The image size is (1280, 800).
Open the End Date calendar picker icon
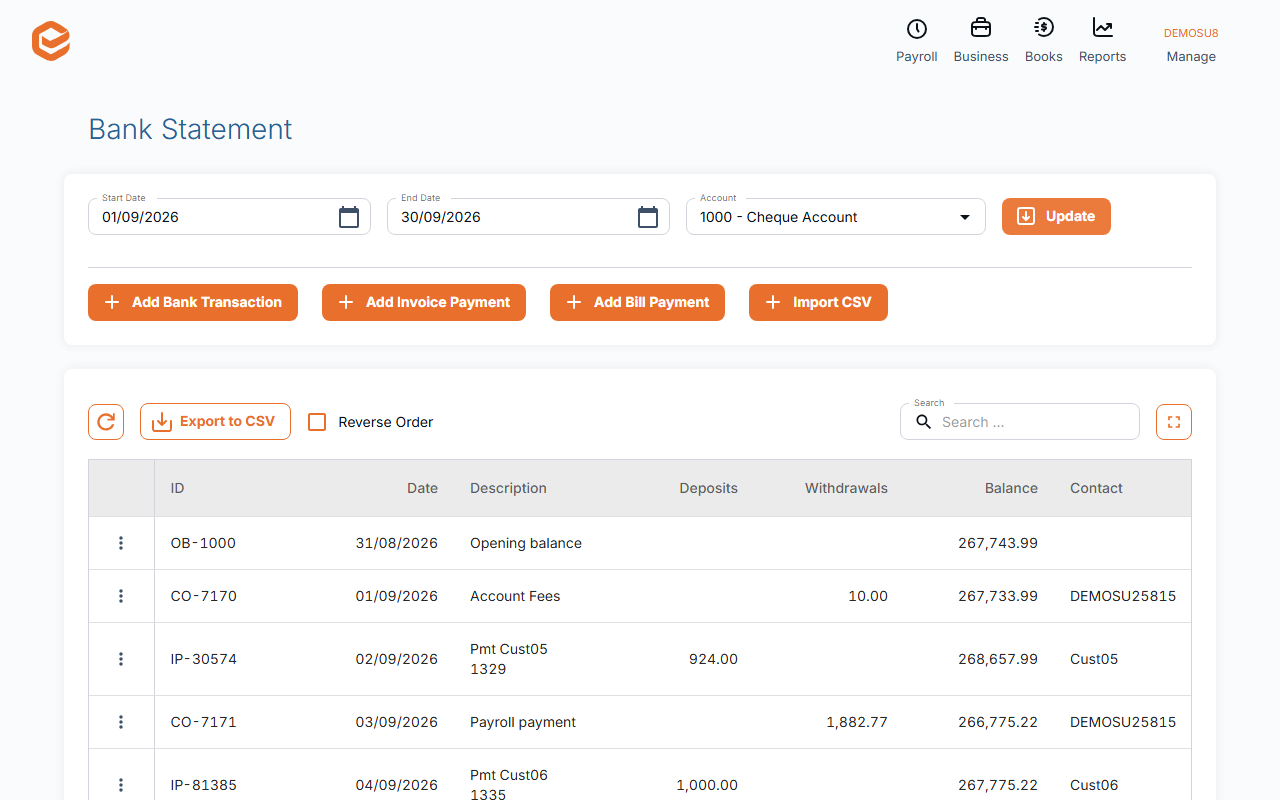[x=648, y=217]
